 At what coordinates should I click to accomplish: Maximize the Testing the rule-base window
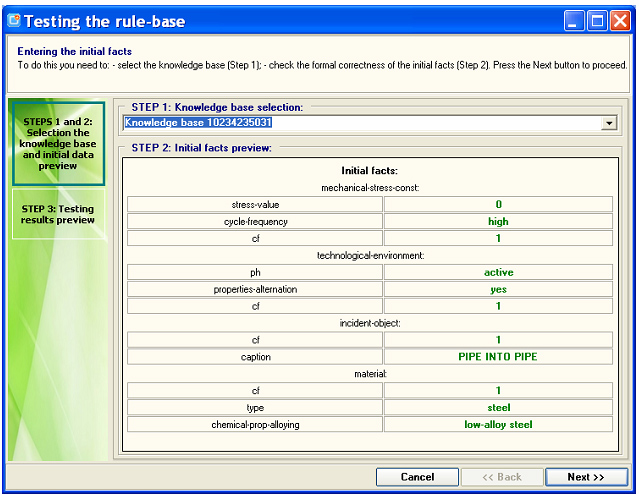pos(597,20)
